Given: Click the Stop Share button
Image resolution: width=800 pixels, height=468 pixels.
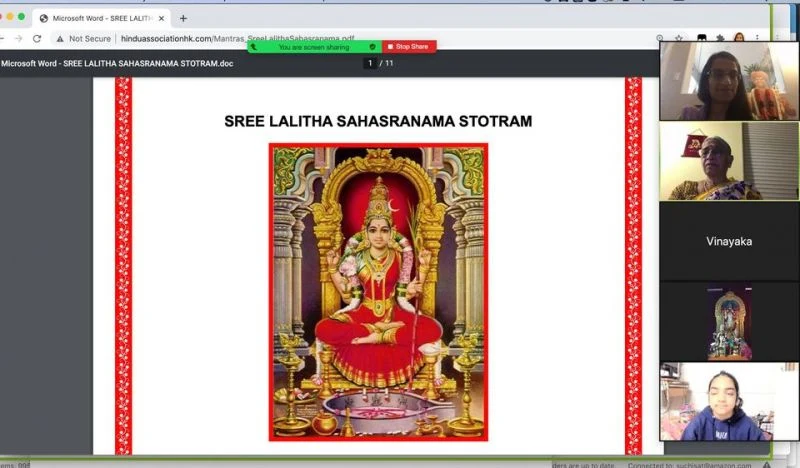Looking at the screenshot, I should point(409,46).
